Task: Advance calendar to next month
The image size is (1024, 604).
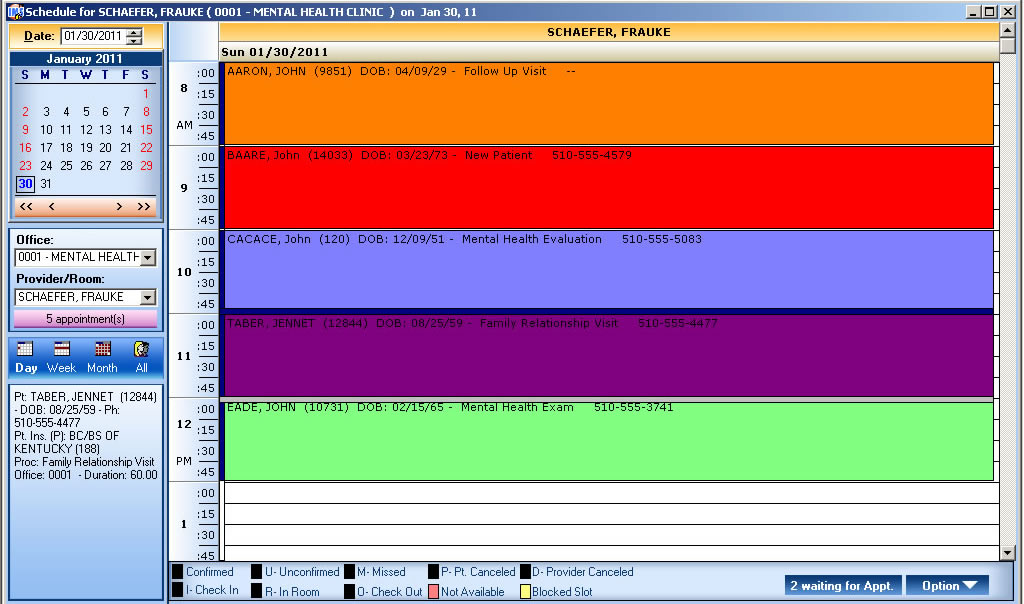Action: click(x=118, y=206)
